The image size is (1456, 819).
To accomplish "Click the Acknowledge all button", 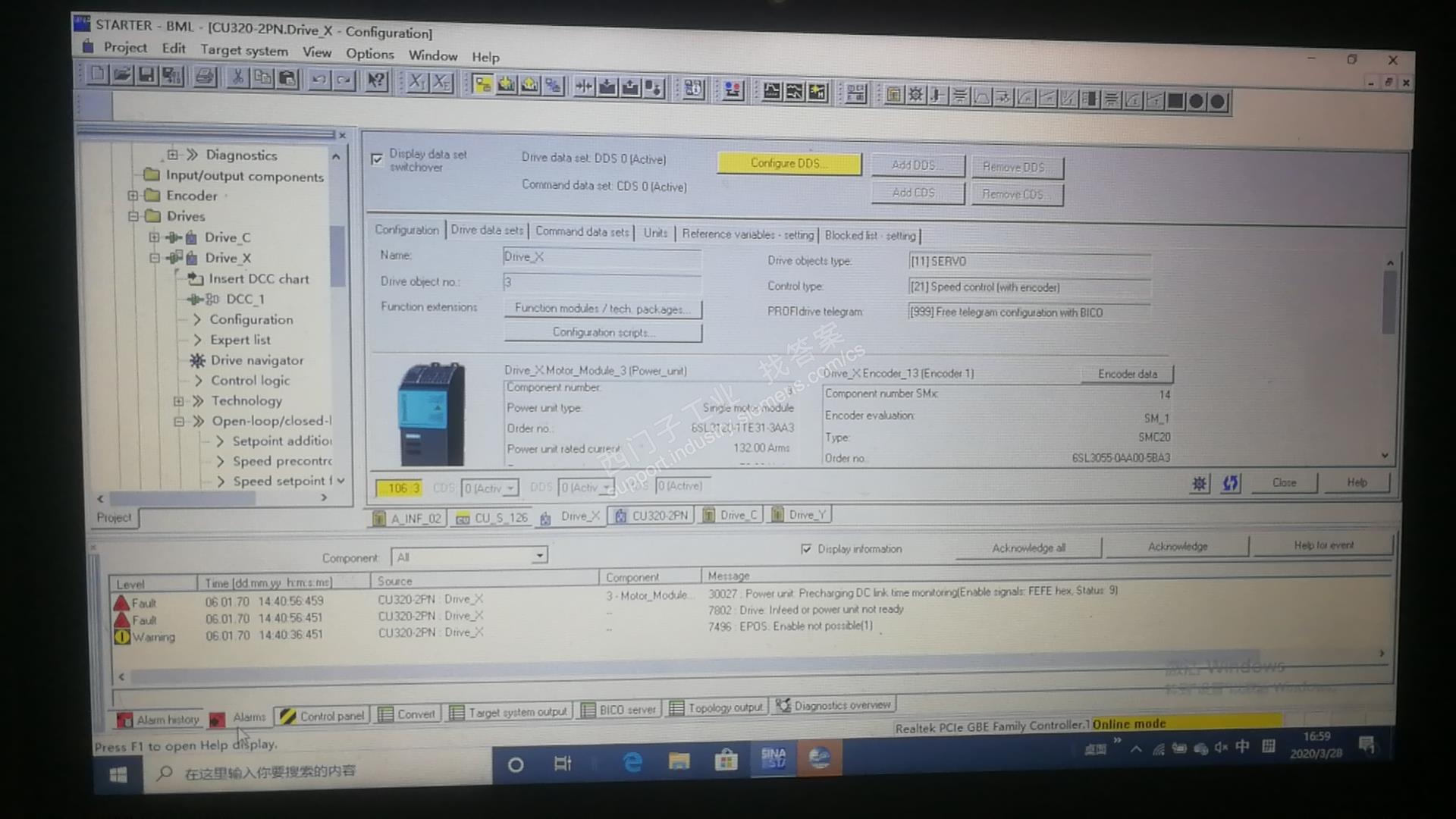I will tap(1028, 548).
